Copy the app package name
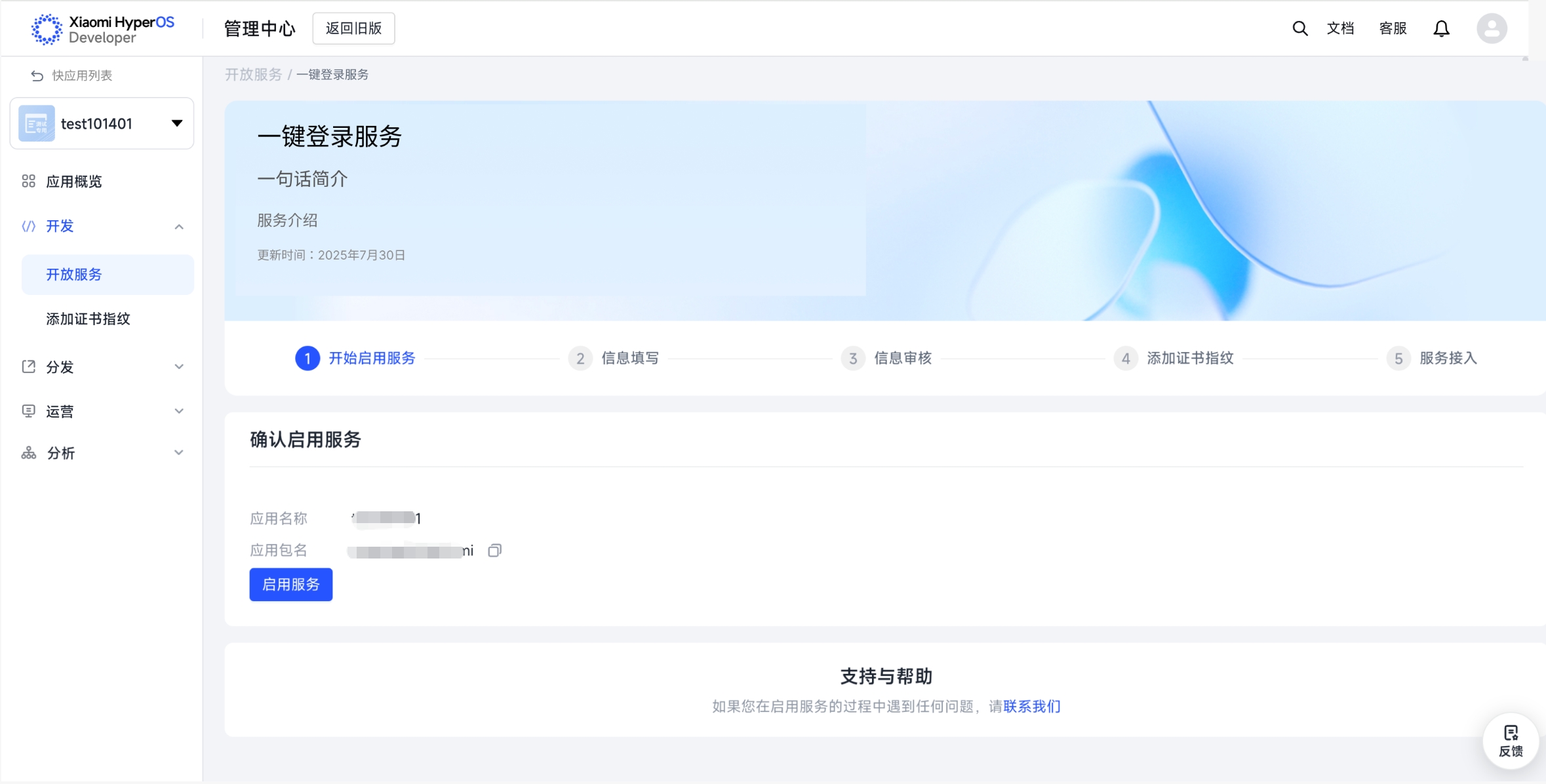The width and height of the screenshot is (1546, 784). pyautogui.click(x=495, y=551)
